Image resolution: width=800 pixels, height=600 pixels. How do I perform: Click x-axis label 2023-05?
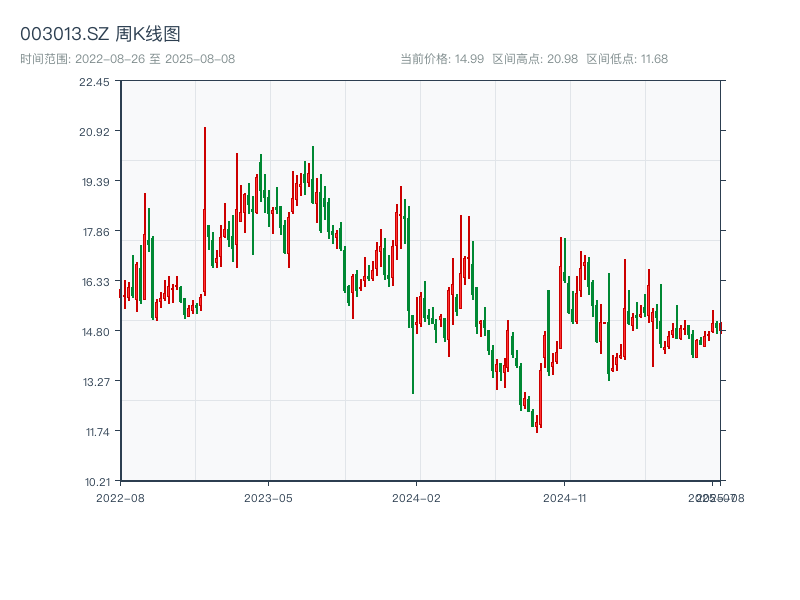(268, 498)
